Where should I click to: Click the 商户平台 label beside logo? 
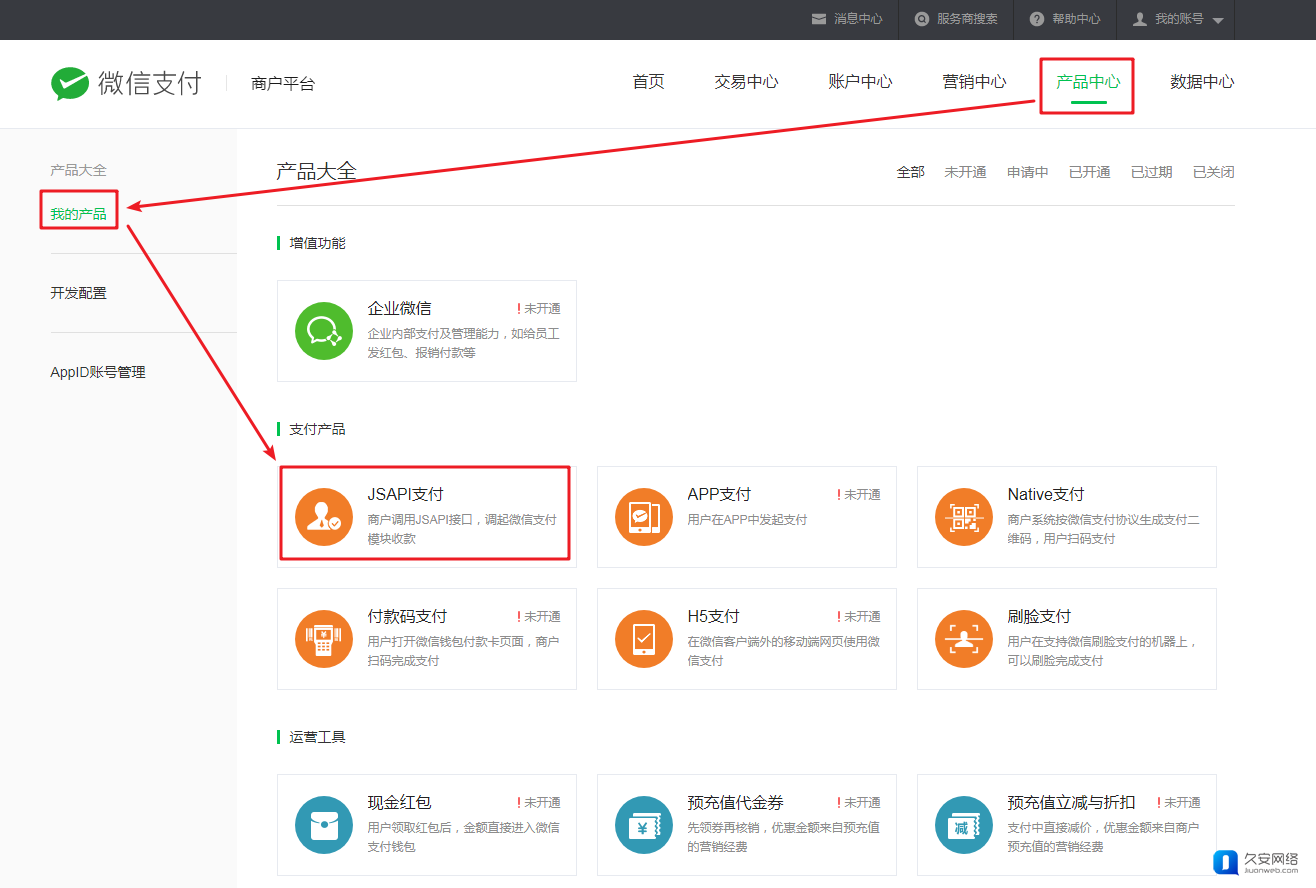click(283, 84)
